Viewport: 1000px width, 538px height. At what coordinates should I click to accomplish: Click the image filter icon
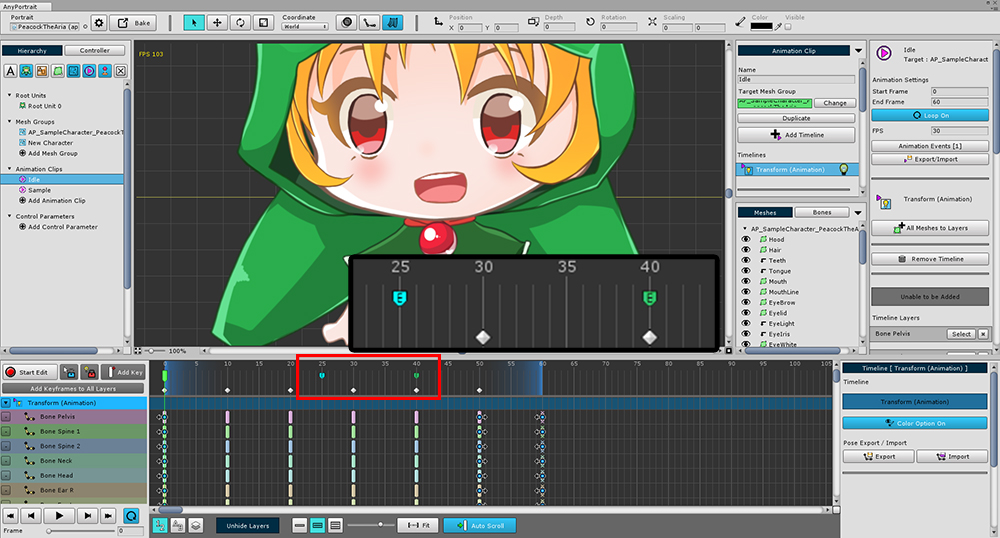click(x=41, y=71)
